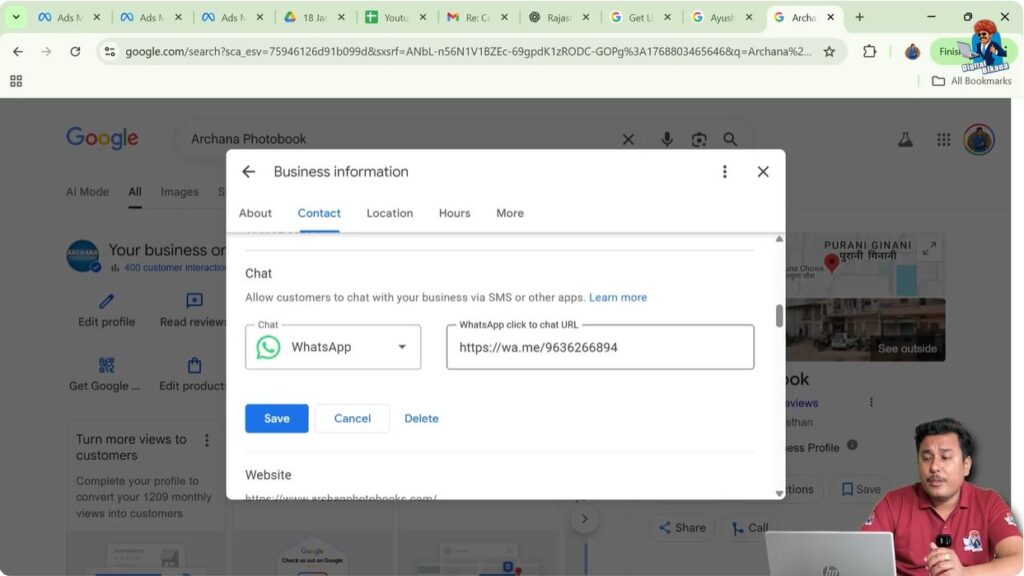The image size is (1024, 576).
Task: Expand the three-dot menu on Turn more views card
Action: pos(207,440)
